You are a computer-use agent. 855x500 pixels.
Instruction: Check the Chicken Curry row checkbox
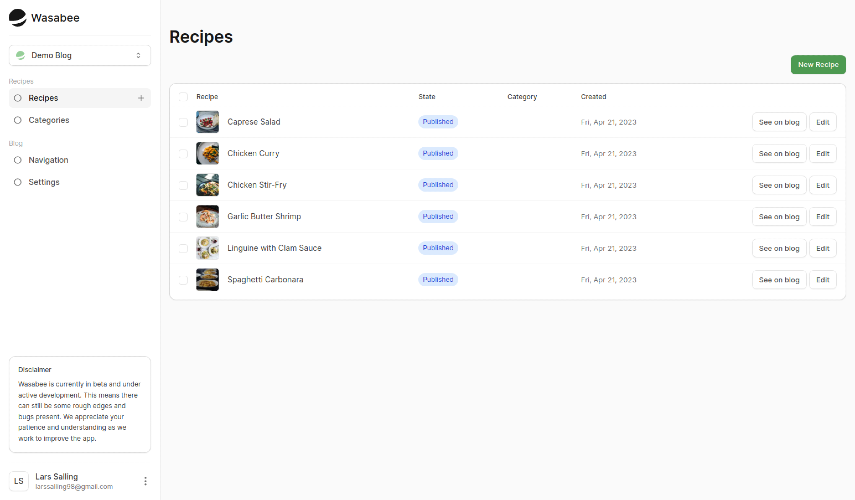pyautogui.click(x=183, y=154)
